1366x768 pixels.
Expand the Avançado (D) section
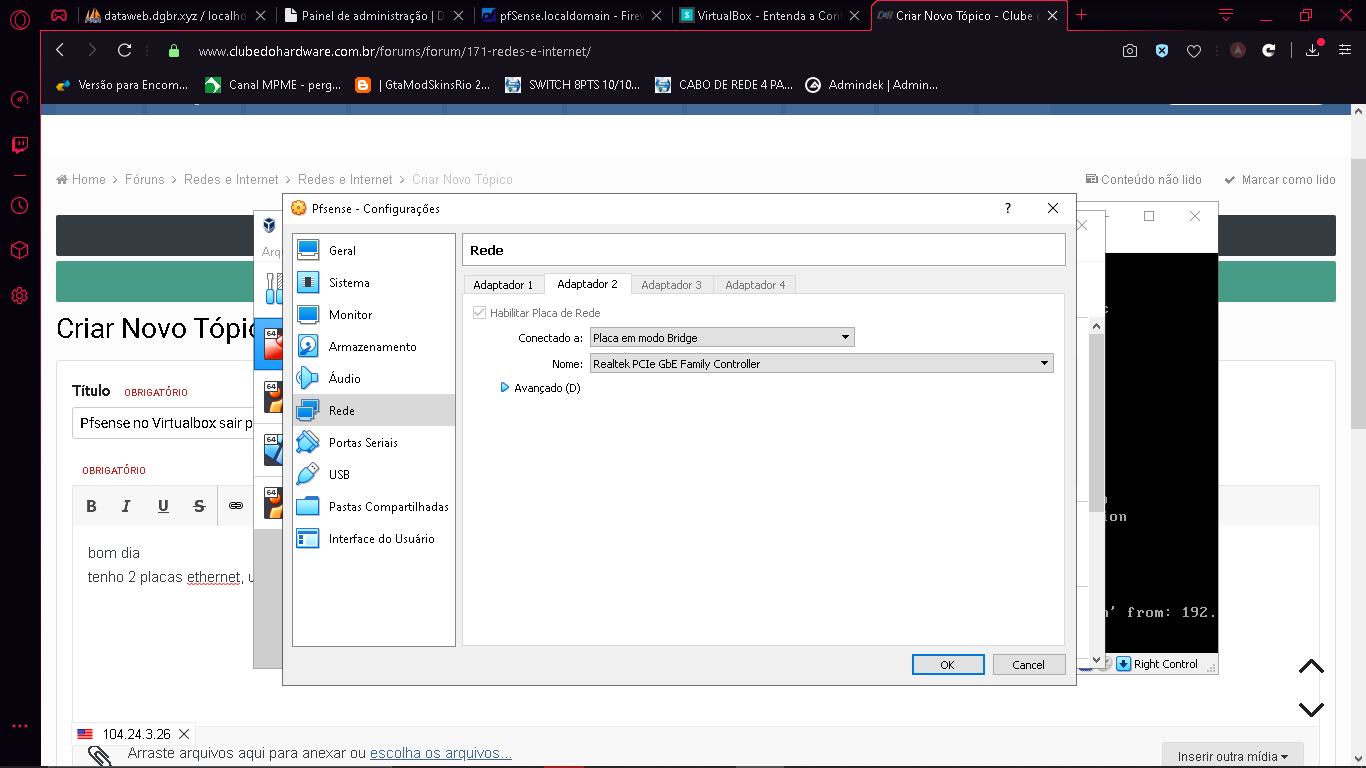541,388
